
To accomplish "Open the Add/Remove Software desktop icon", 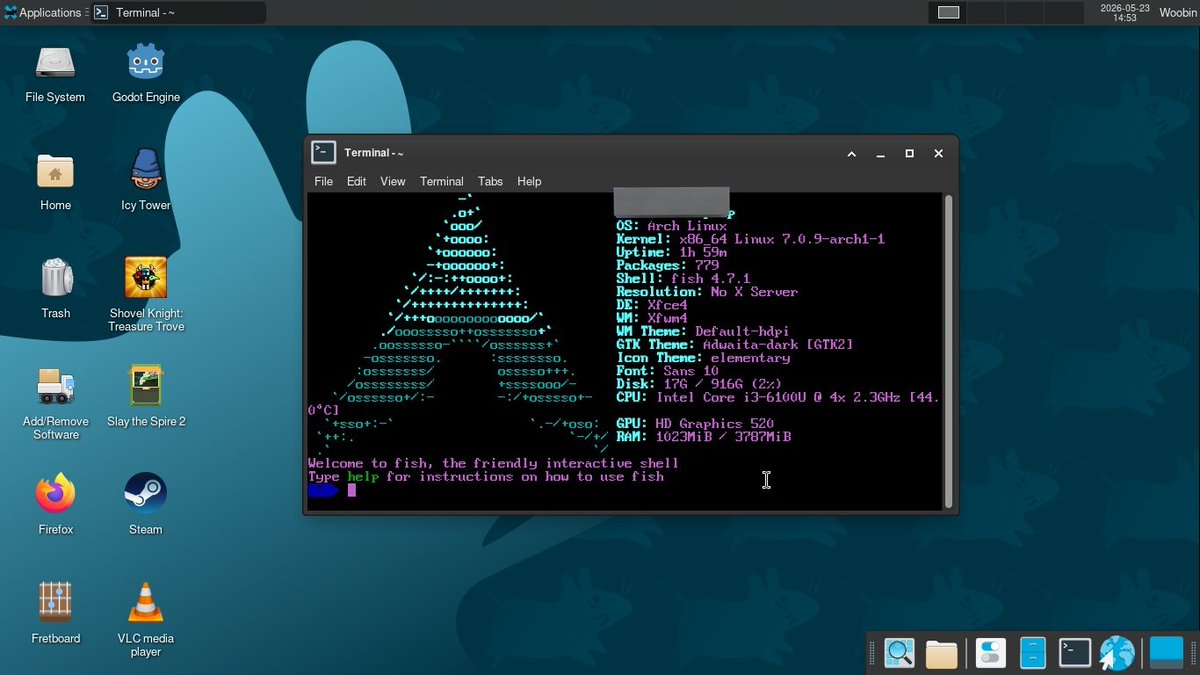I will point(55,386).
